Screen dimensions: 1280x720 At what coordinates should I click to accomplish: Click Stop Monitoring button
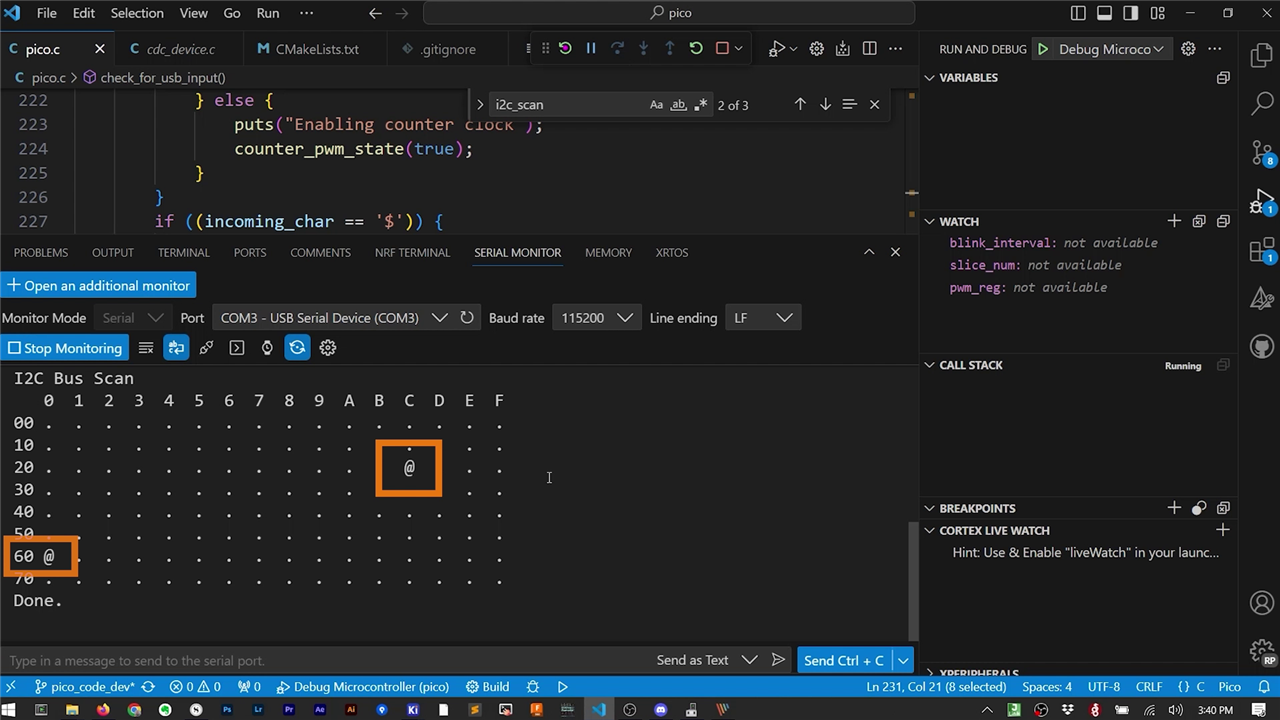pyautogui.click(x=65, y=348)
